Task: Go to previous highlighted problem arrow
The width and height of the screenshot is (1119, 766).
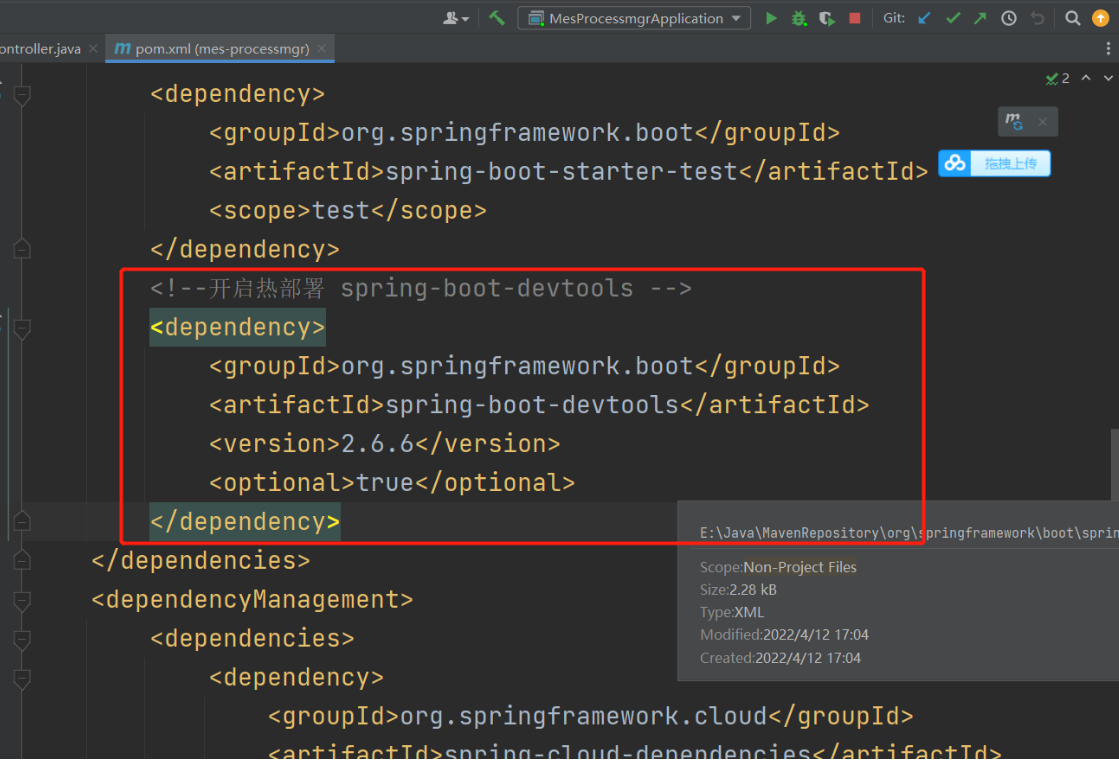Action: coord(1085,78)
